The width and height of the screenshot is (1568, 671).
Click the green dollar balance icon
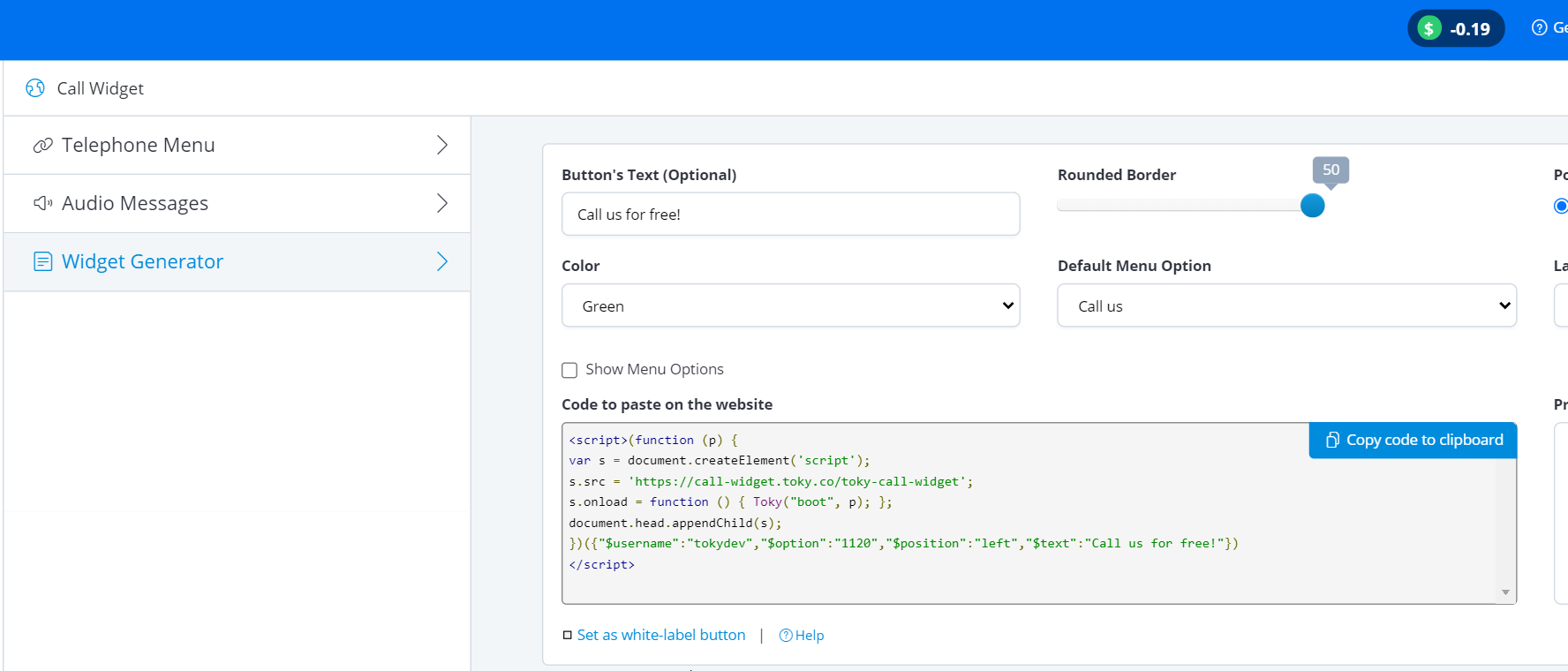click(1429, 29)
